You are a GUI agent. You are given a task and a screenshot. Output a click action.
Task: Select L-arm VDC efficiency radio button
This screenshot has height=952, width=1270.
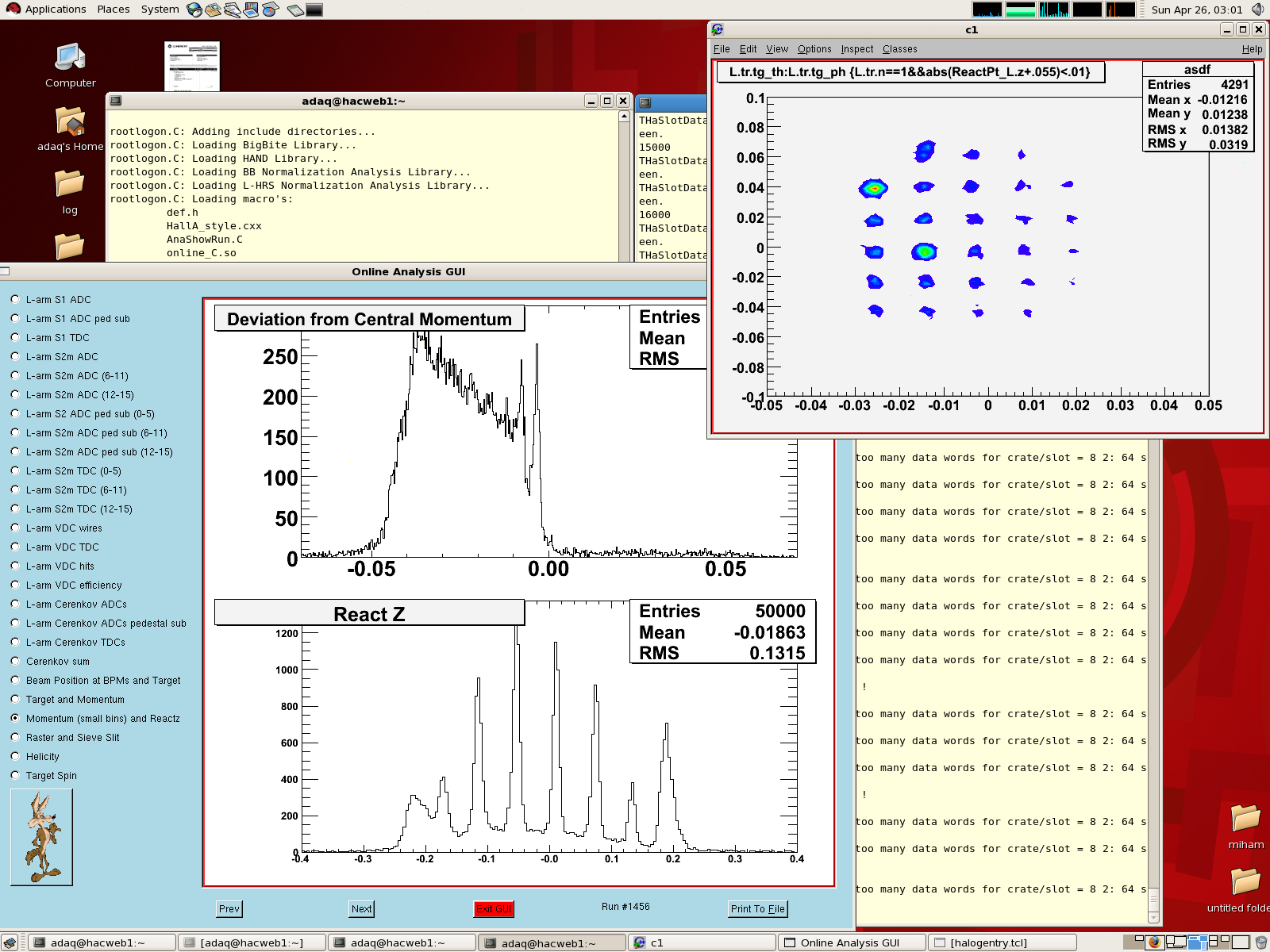pyautogui.click(x=15, y=585)
